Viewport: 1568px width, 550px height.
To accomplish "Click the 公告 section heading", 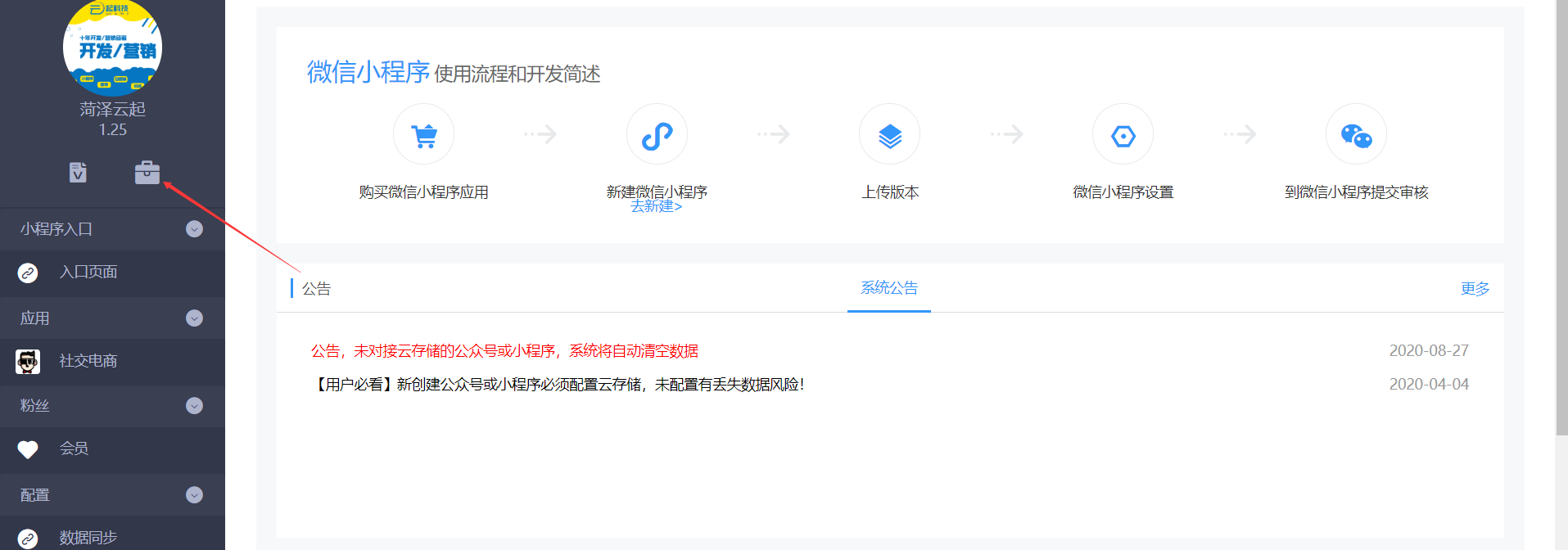I will click(x=316, y=289).
